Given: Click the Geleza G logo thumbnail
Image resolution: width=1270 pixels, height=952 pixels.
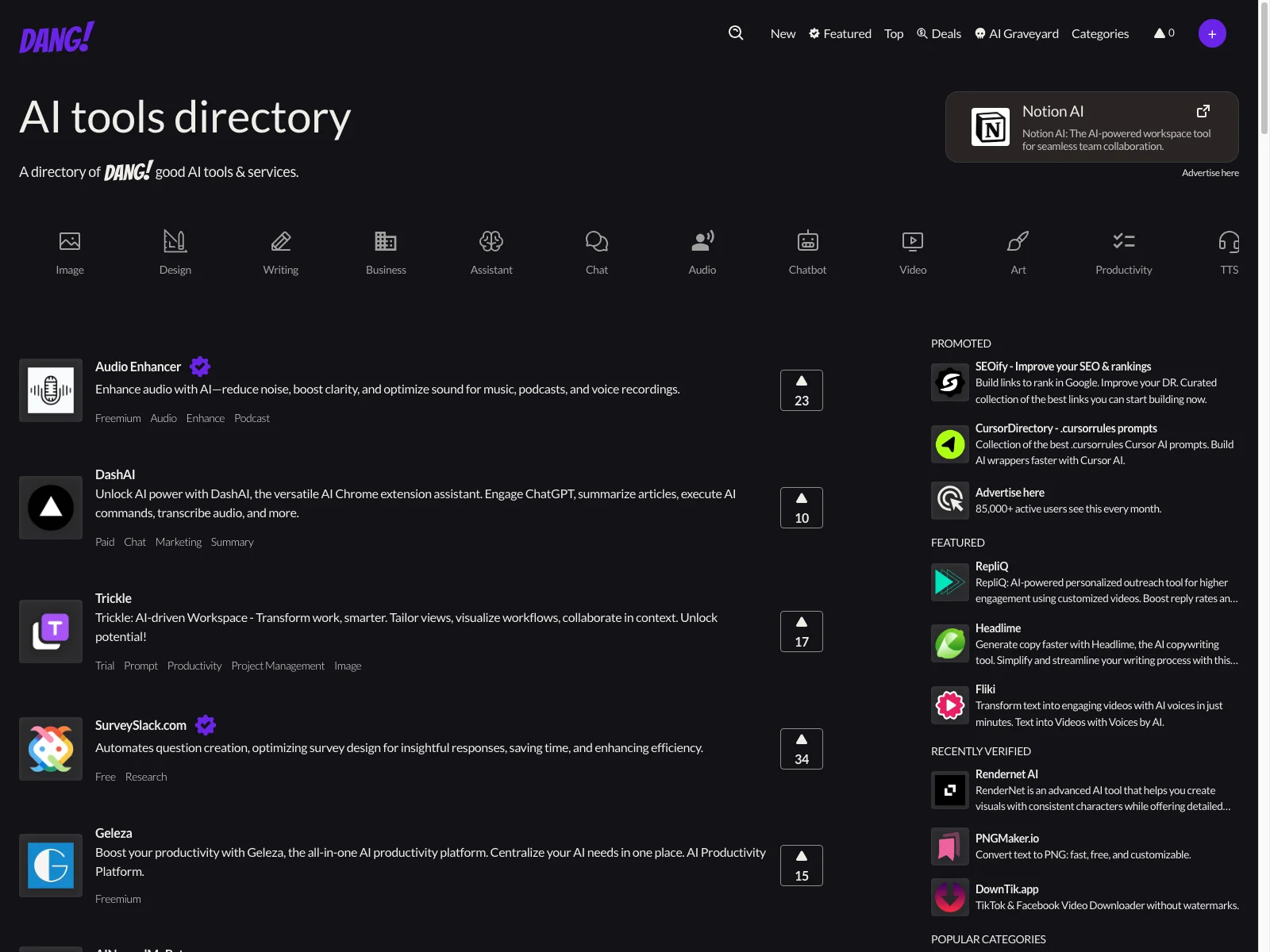Looking at the screenshot, I should click(51, 866).
